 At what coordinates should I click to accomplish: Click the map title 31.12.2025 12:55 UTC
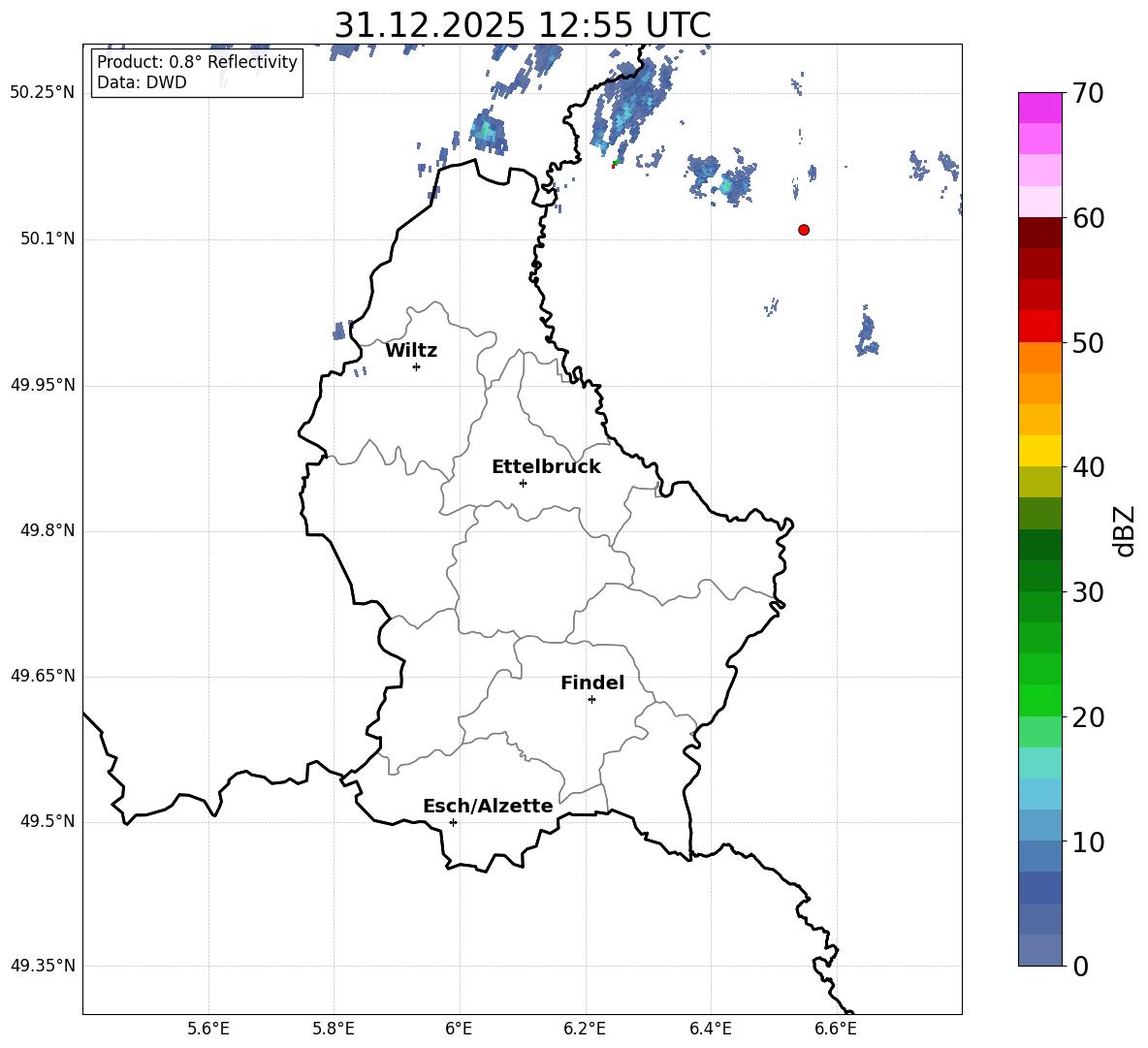coord(523,25)
